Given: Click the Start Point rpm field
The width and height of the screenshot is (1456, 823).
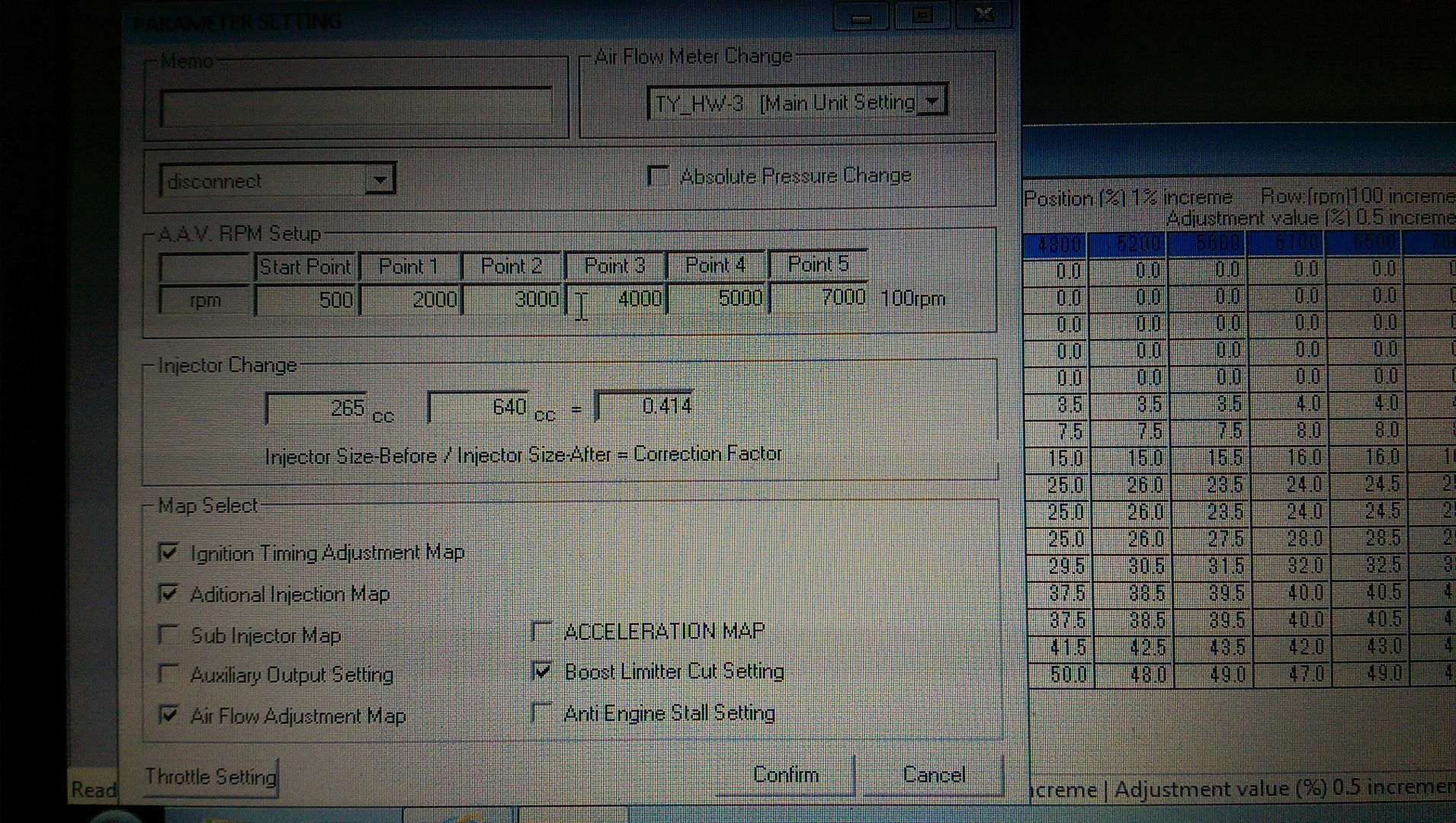Looking at the screenshot, I should tap(305, 299).
